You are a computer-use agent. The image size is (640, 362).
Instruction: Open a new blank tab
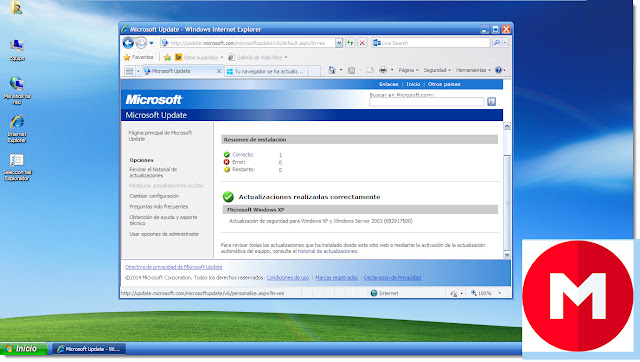click(314, 71)
